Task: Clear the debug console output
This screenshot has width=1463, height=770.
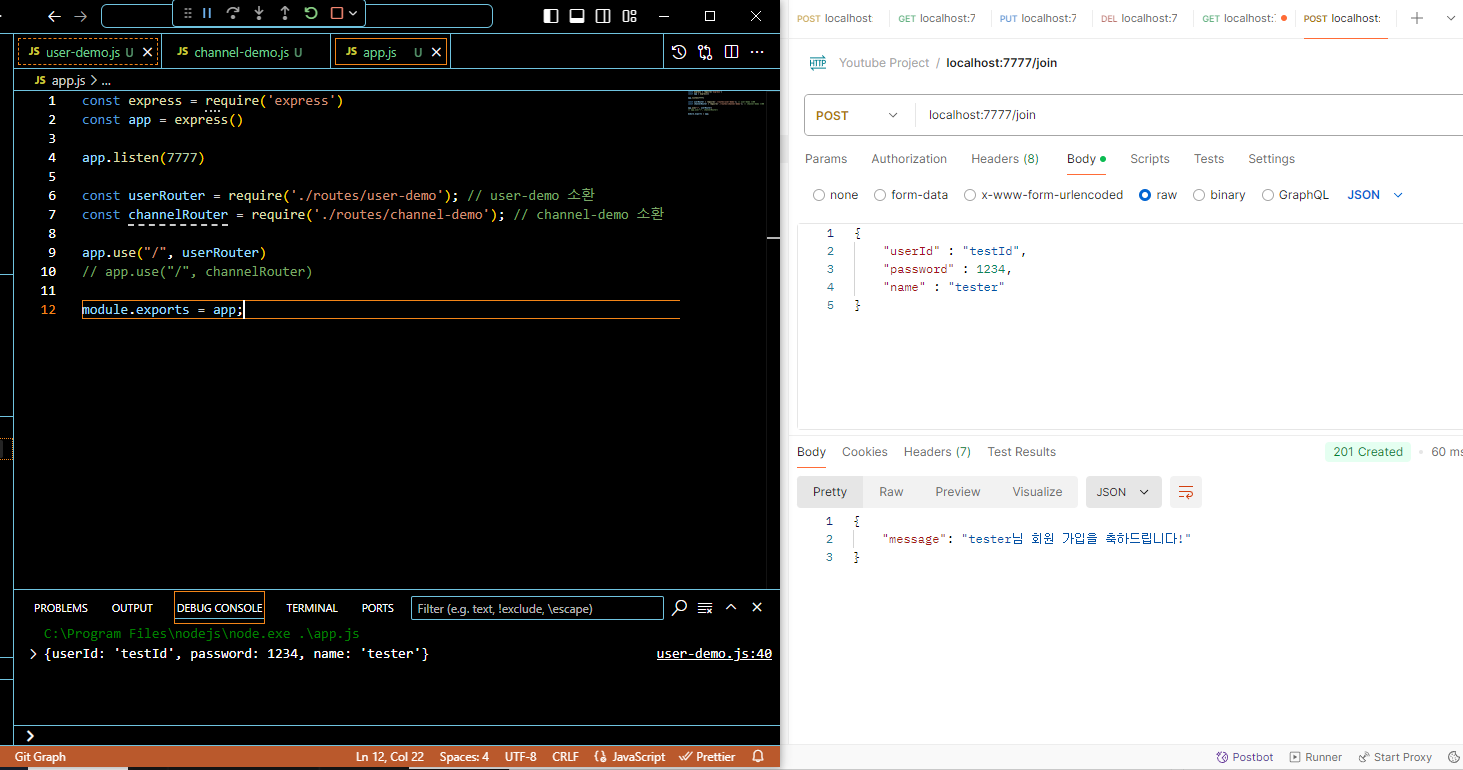Action: [x=705, y=608]
